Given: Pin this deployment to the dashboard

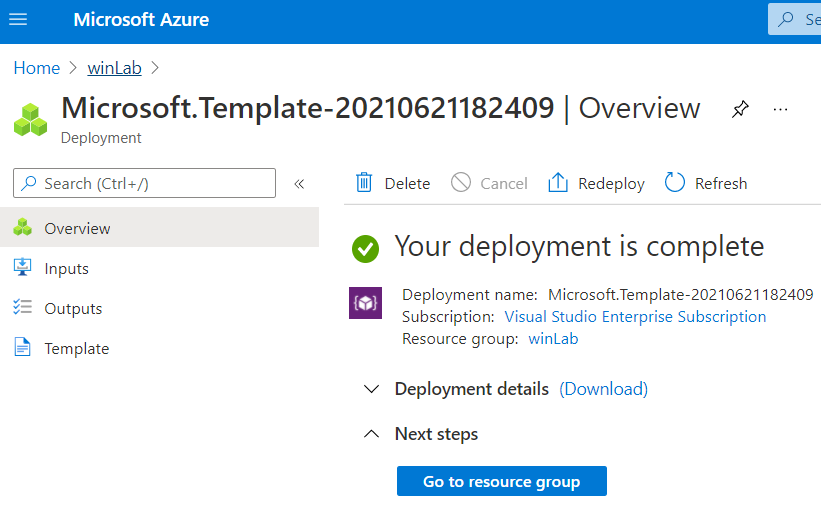Looking at the screenshot, I should click(740, 109).
